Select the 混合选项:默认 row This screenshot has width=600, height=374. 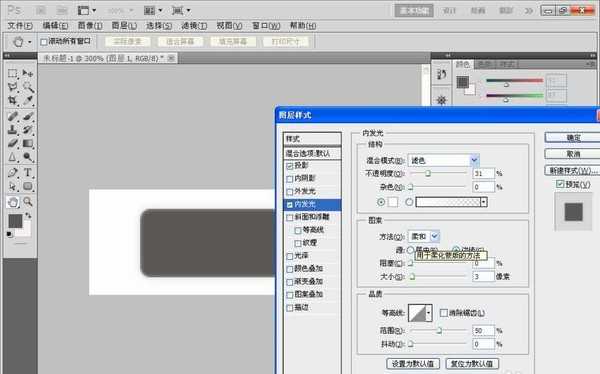point(312,154)
